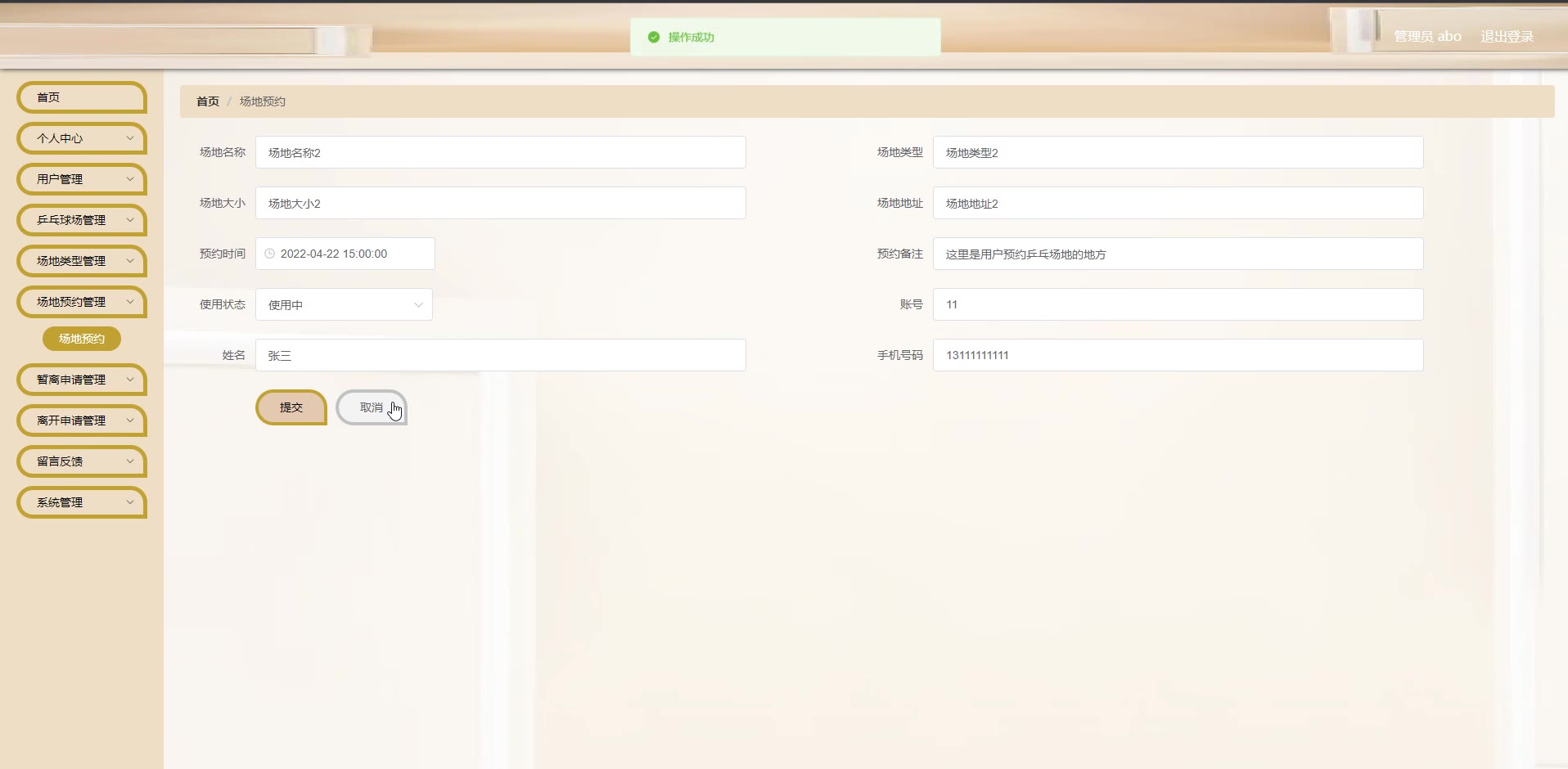
Task: Click the 预约时间 field label
Action: tap(223, 254)
